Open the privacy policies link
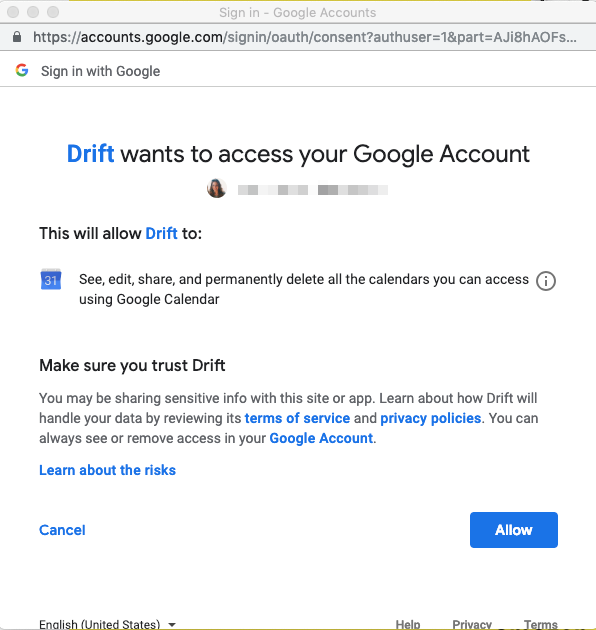The width and height of the screenshot is (596, 630). tap(430, 418)
